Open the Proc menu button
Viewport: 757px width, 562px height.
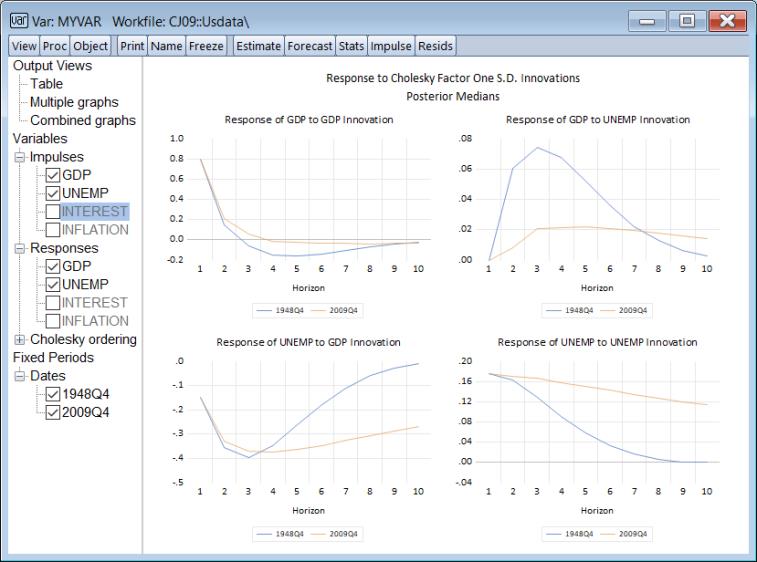point(55,46)
